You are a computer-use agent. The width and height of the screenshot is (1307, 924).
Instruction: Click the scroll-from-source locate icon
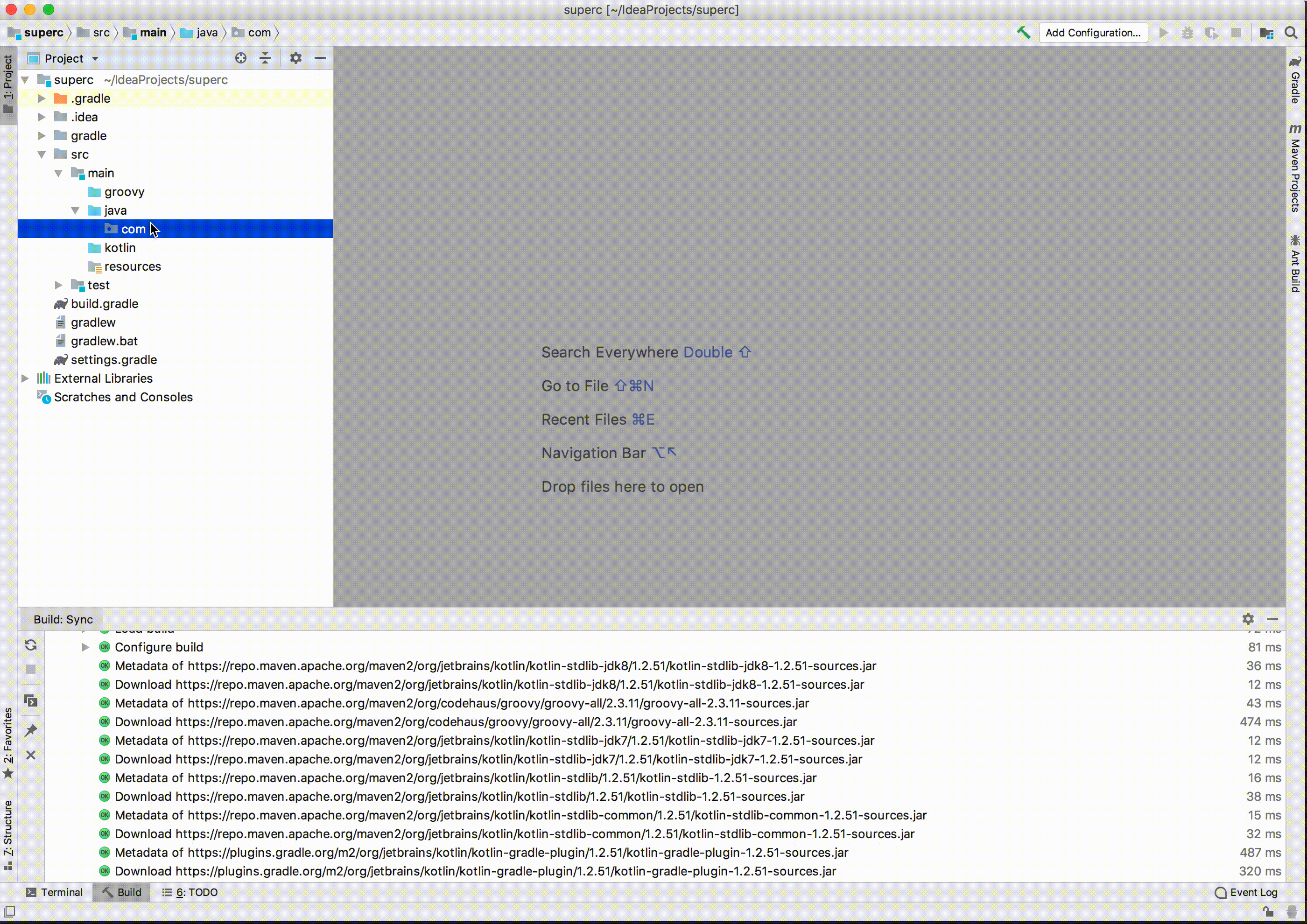tap(241, 58)
